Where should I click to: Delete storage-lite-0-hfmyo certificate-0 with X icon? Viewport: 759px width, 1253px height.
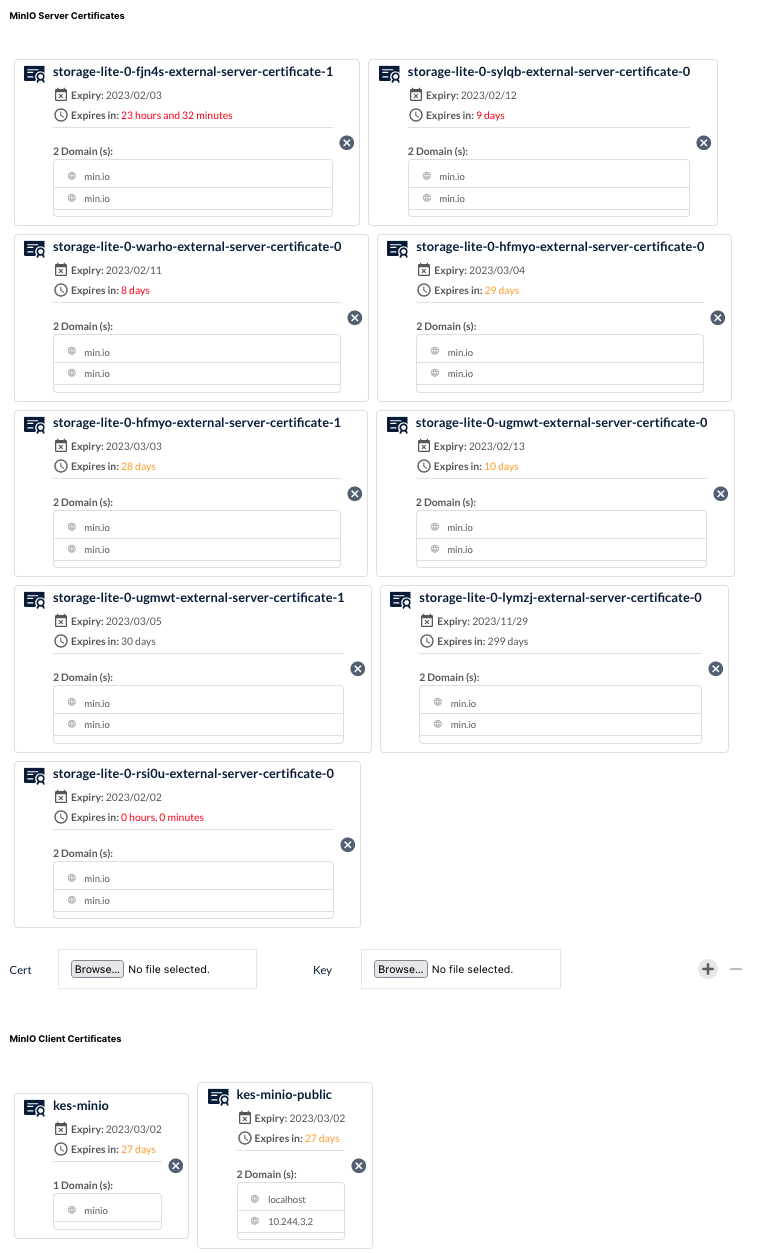coord(717,318)
